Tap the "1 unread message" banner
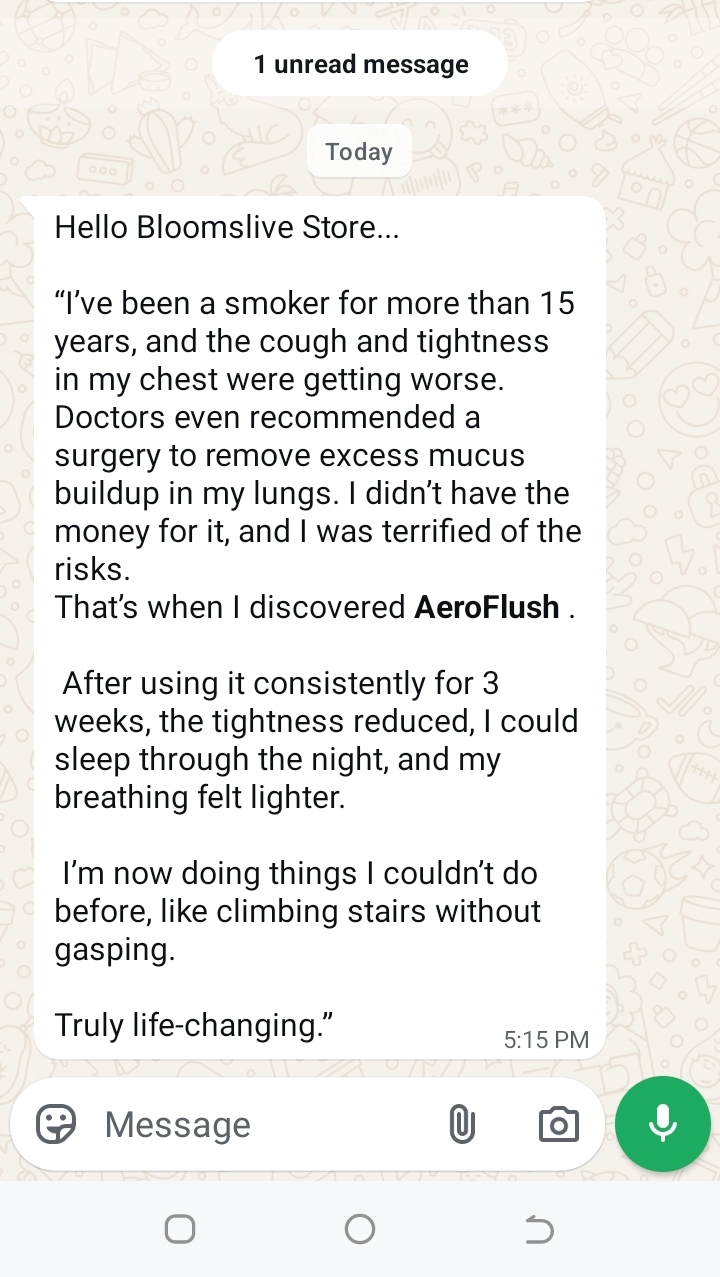The image size is (720, 1277). [360, 64]
